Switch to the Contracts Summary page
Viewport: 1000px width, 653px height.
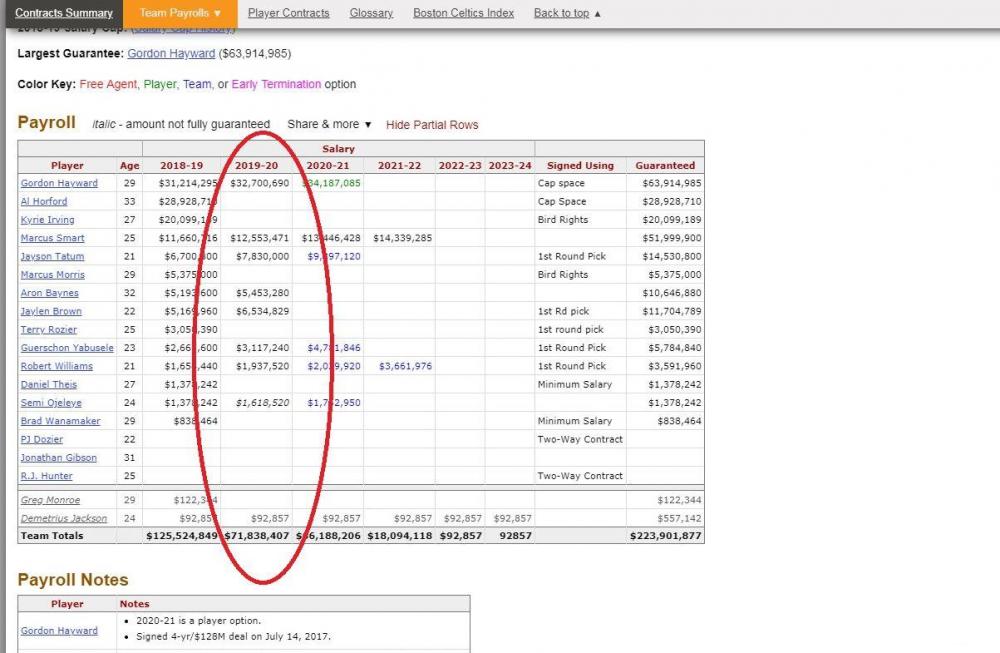click(63, 13)
